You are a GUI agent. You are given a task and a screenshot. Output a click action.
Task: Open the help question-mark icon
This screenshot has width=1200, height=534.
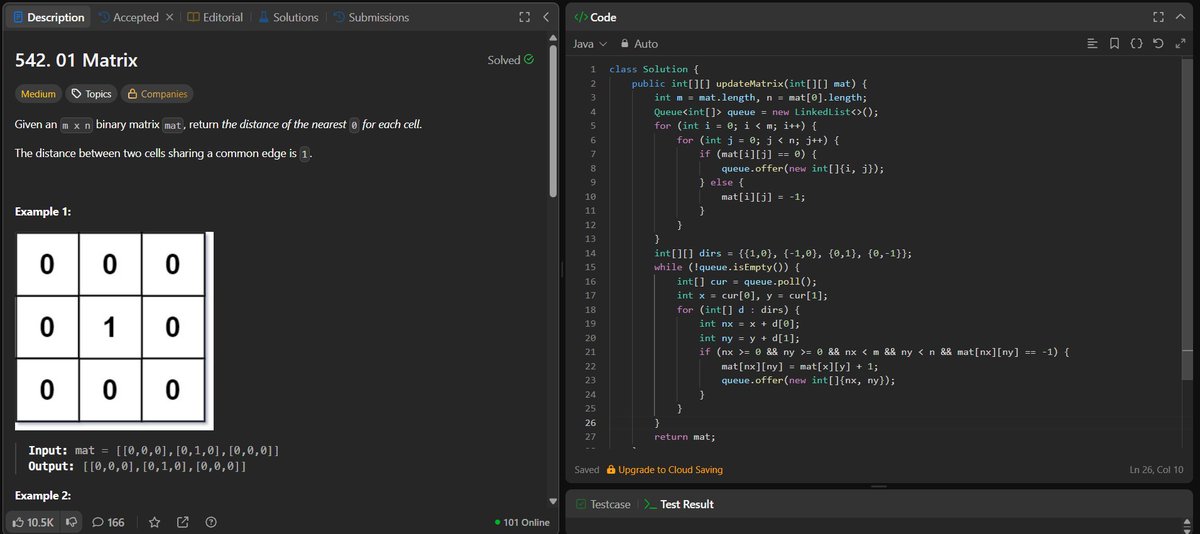pyautogui.click(x=211, y=522)
